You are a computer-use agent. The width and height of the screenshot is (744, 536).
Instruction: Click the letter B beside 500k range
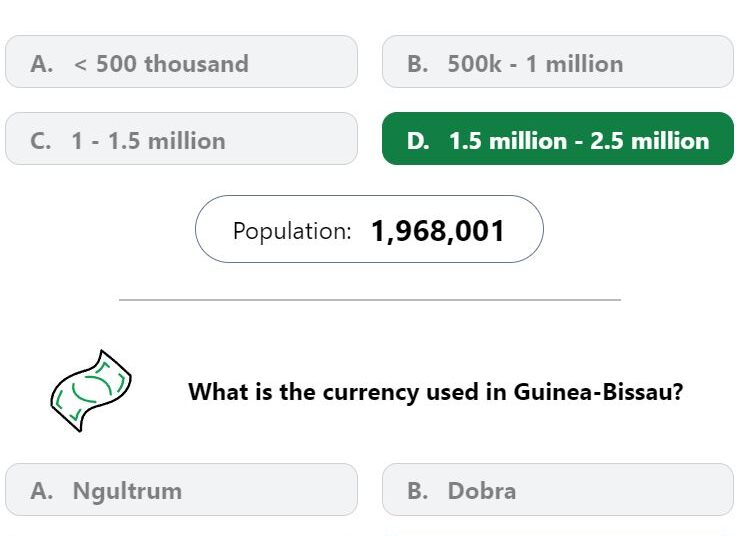418,64
